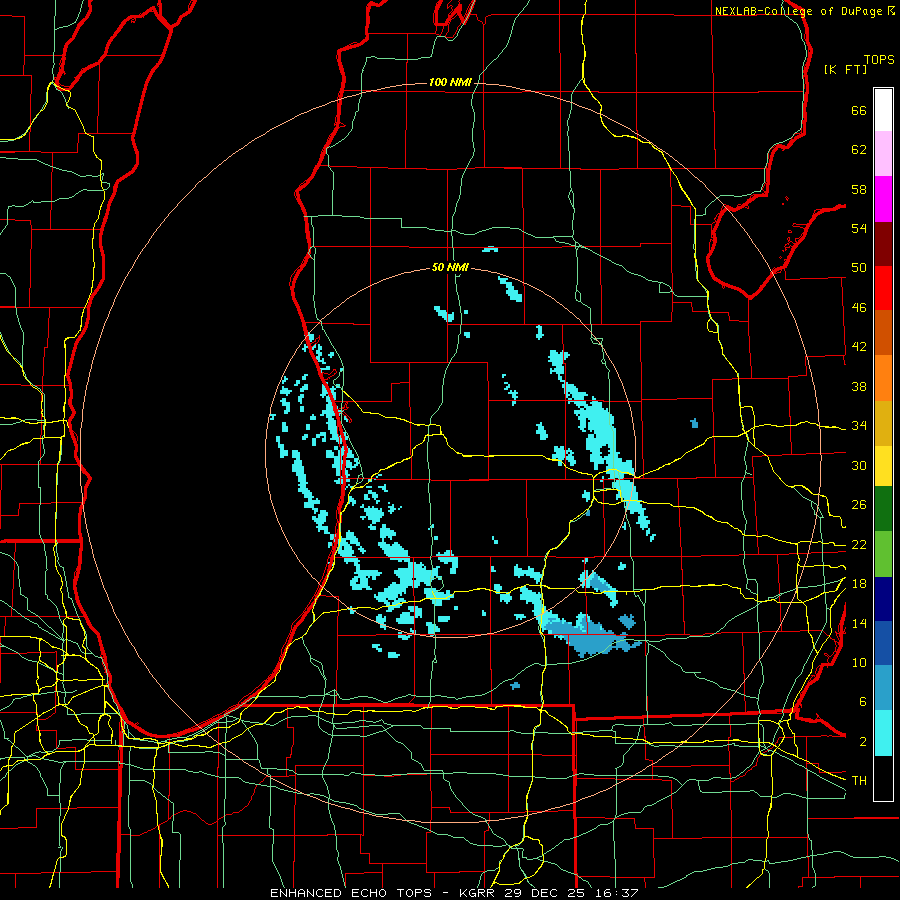Click the legend value 38
This screenshot has height=900, width=900.
click(859, 386)
